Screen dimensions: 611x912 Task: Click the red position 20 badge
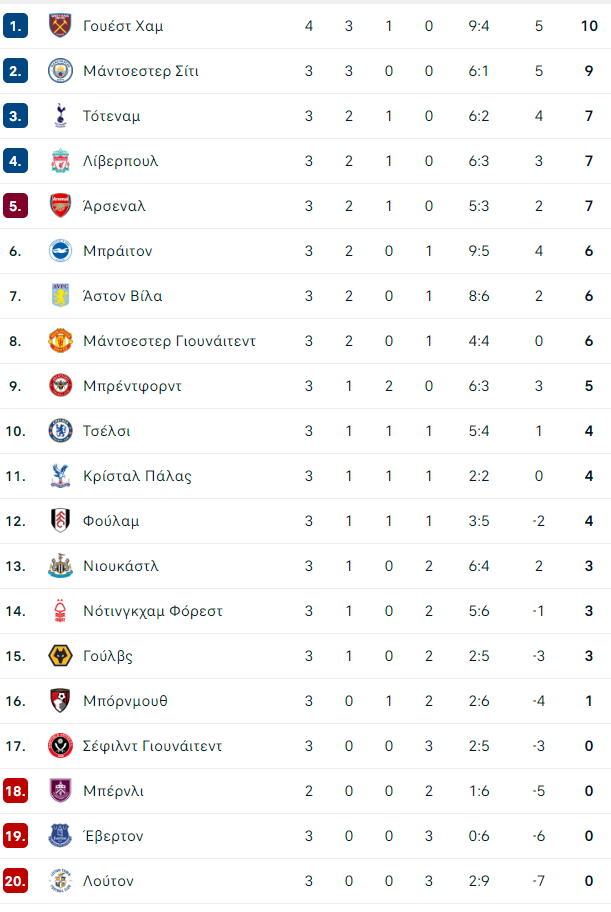15,881
